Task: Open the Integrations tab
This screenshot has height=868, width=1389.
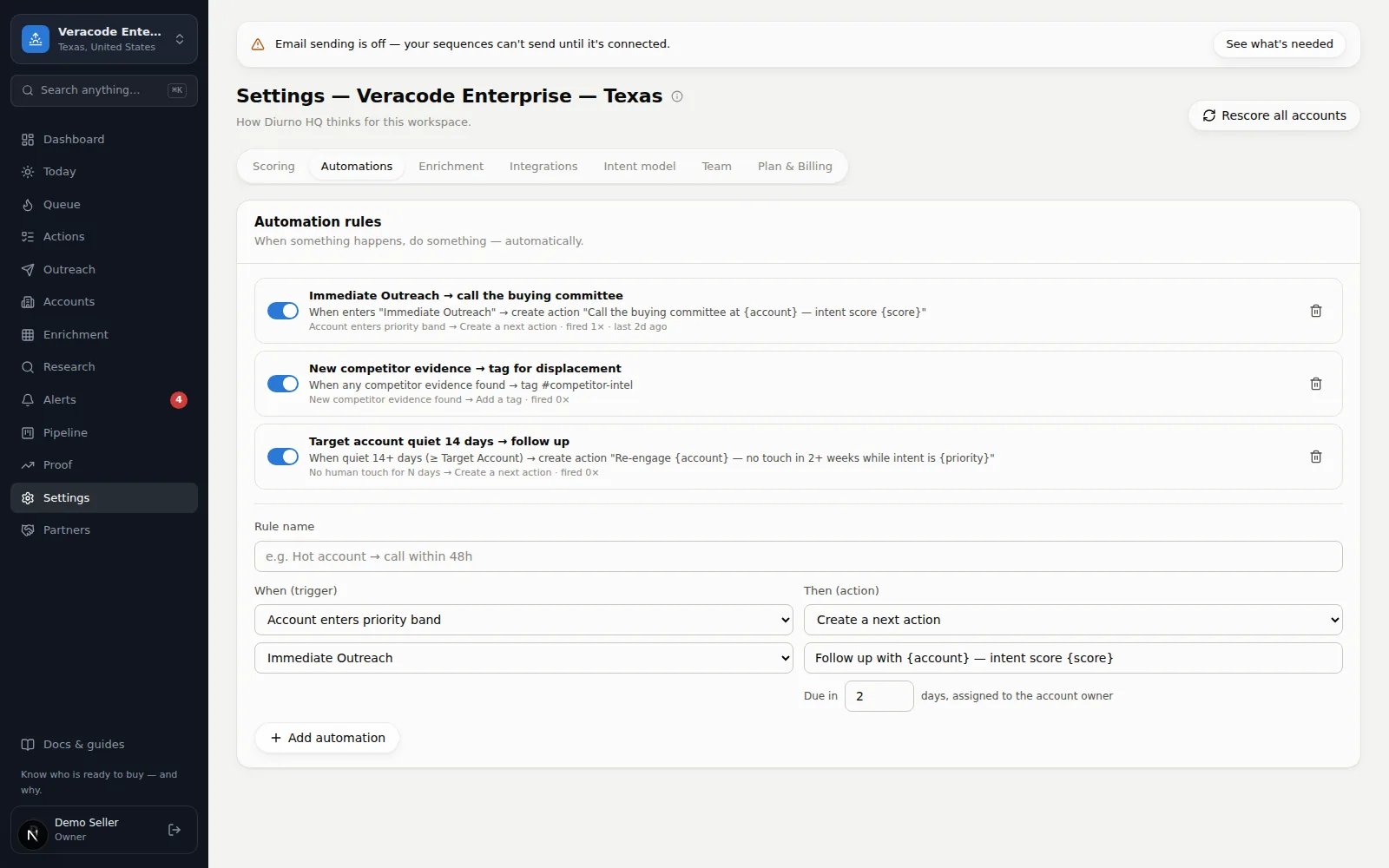Action: pos(543,167)
